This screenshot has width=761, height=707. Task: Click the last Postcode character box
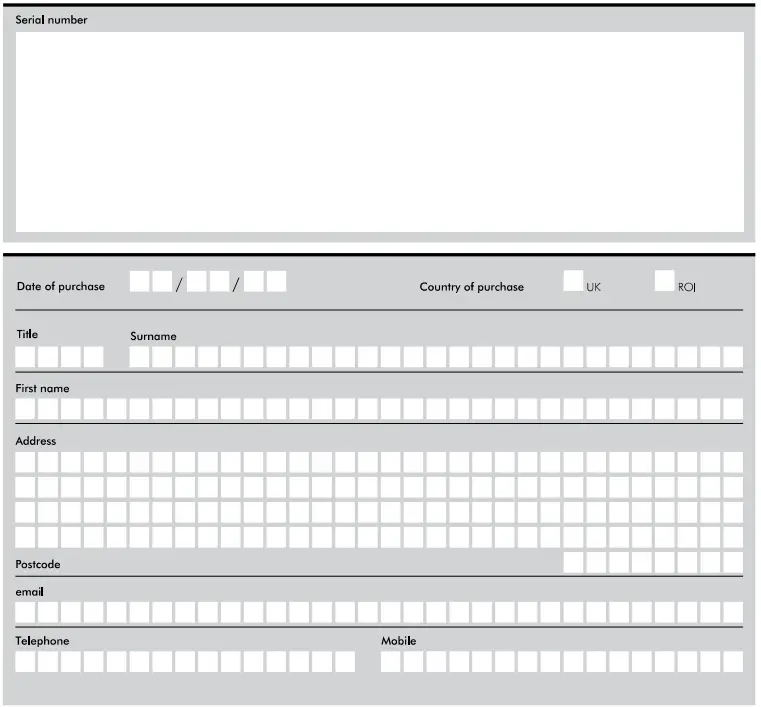pyautogui.click(x=733, y=562)
